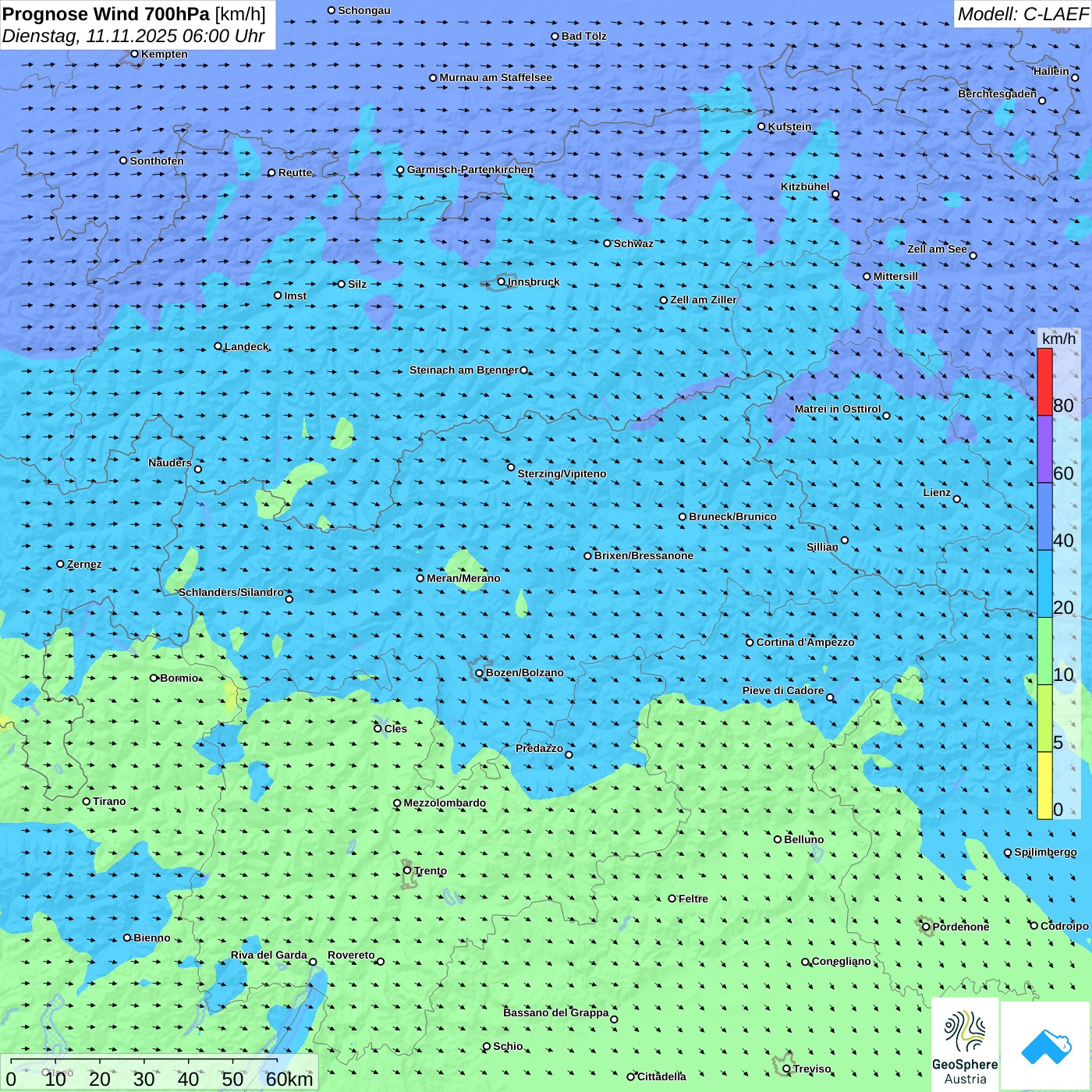Click the Schwaz label

tap(633, 243)
